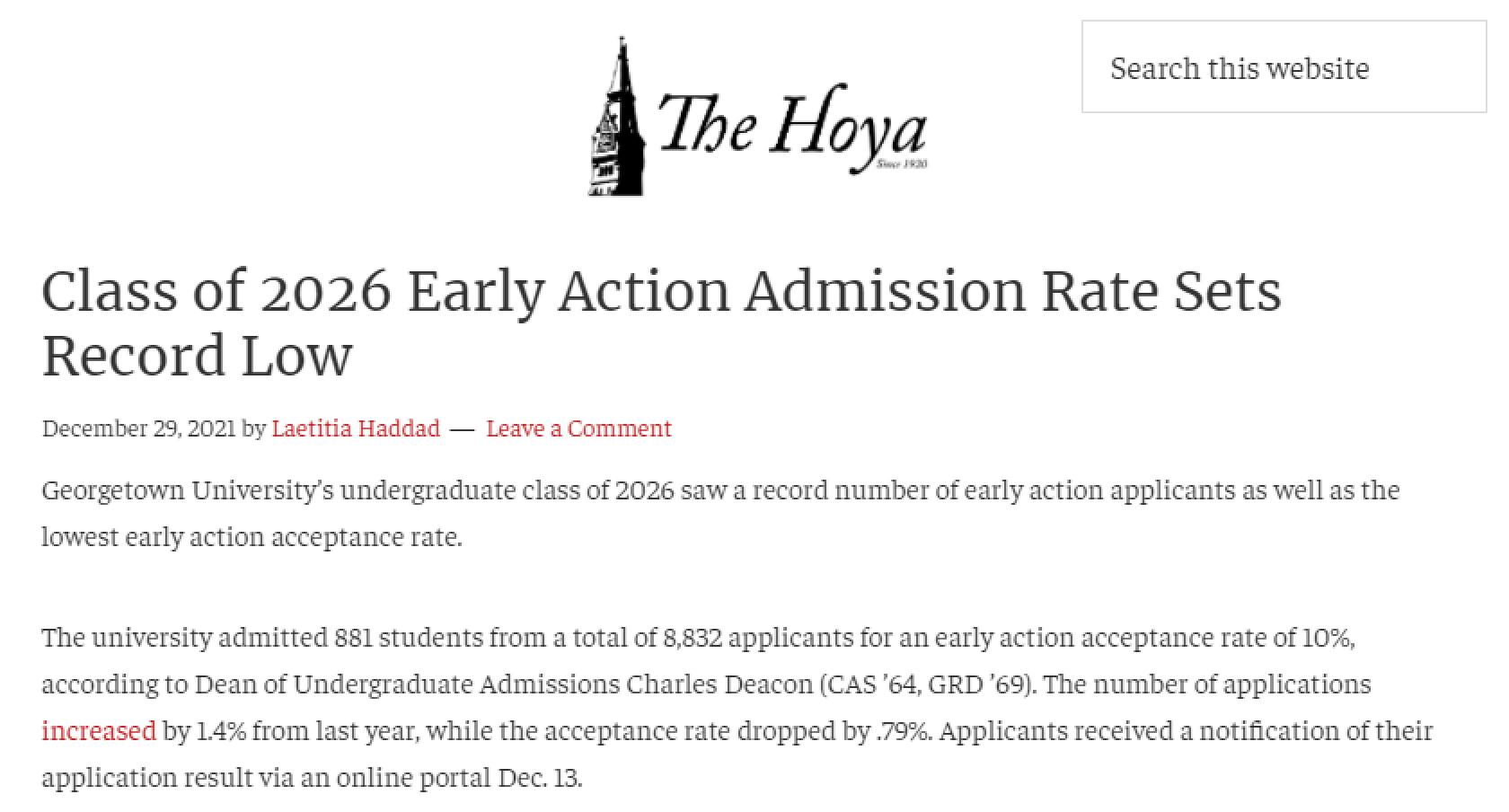
Task: Focus the 'Search this website' field
Action: [1284, 67]
